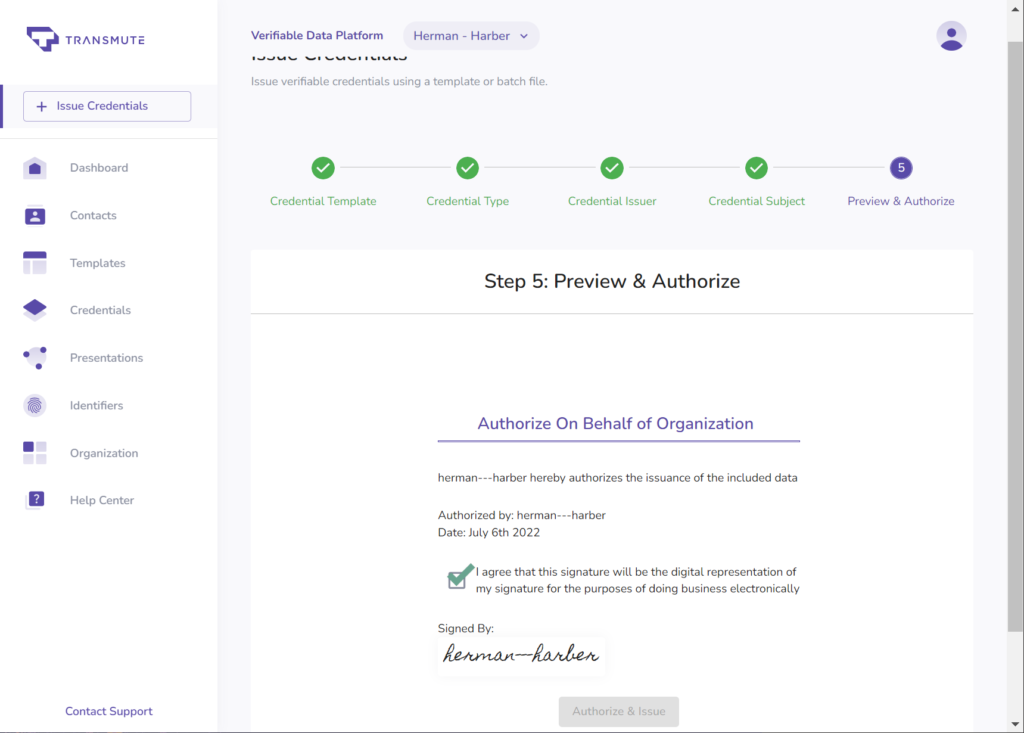
Task: Click the 'Authorize On Behalf of Organization' heading
Action: pos(615,423)
